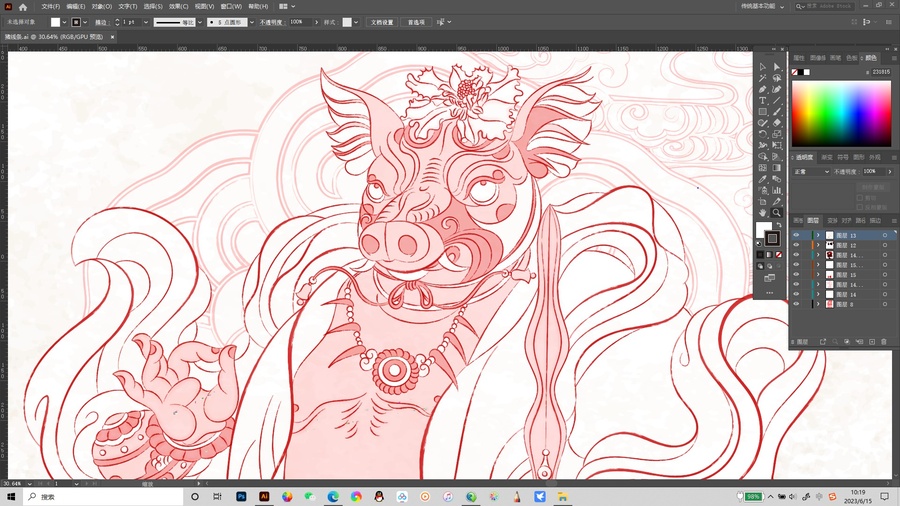Image resolution: width=900 pixels, height=506 pixels.
Task: Click target circle of layer 图层 12
Action: 885,245
